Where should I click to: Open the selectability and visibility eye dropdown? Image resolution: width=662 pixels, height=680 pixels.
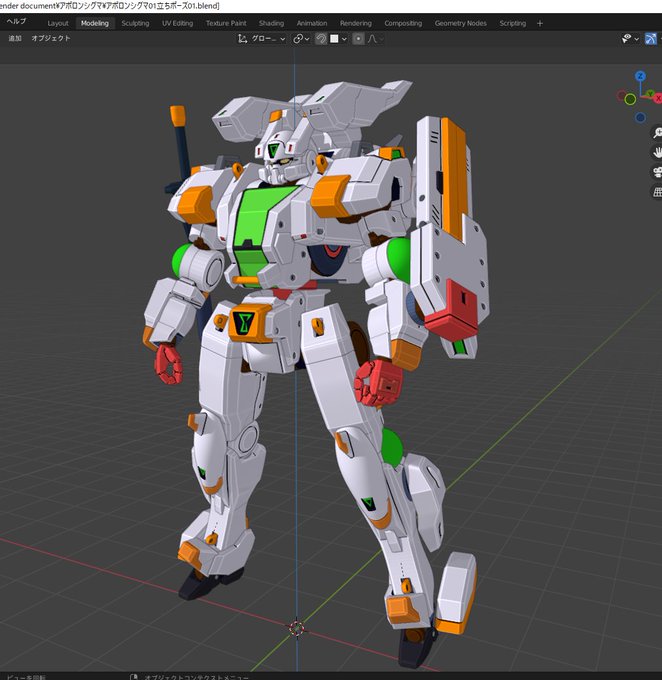point(630,39)
